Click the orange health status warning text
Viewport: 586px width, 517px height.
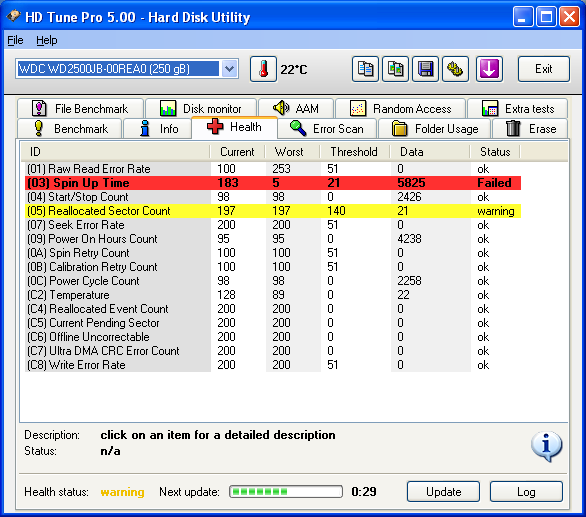click(122, 492)
